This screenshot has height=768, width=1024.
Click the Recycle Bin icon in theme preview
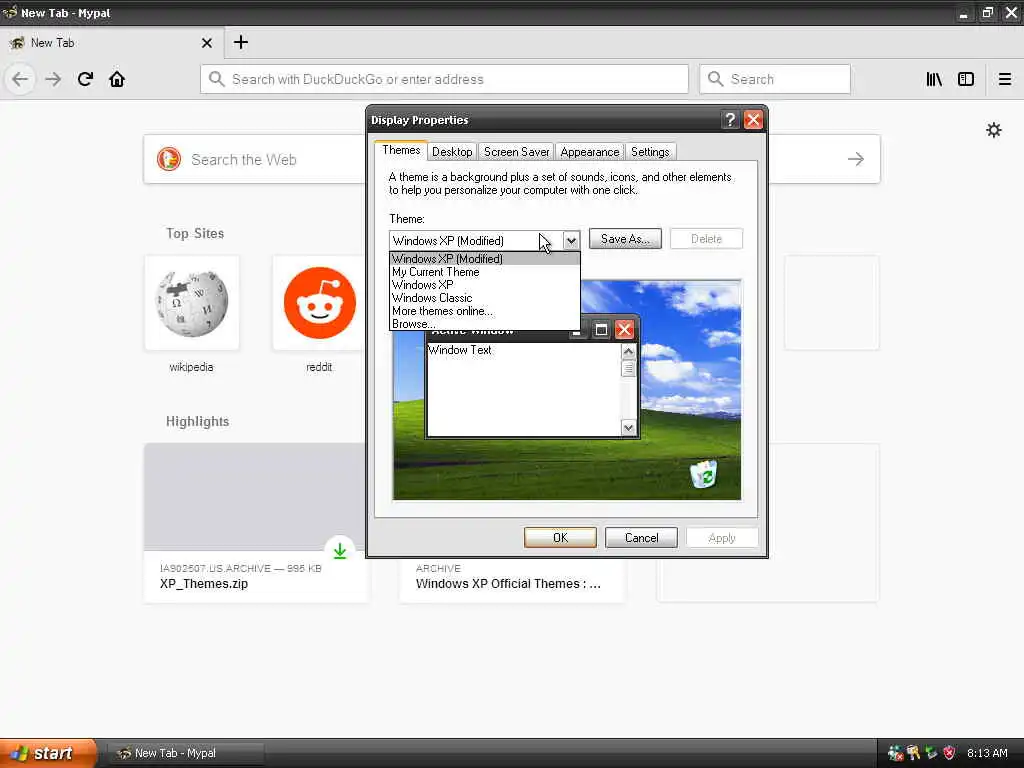tap(704, 474)
